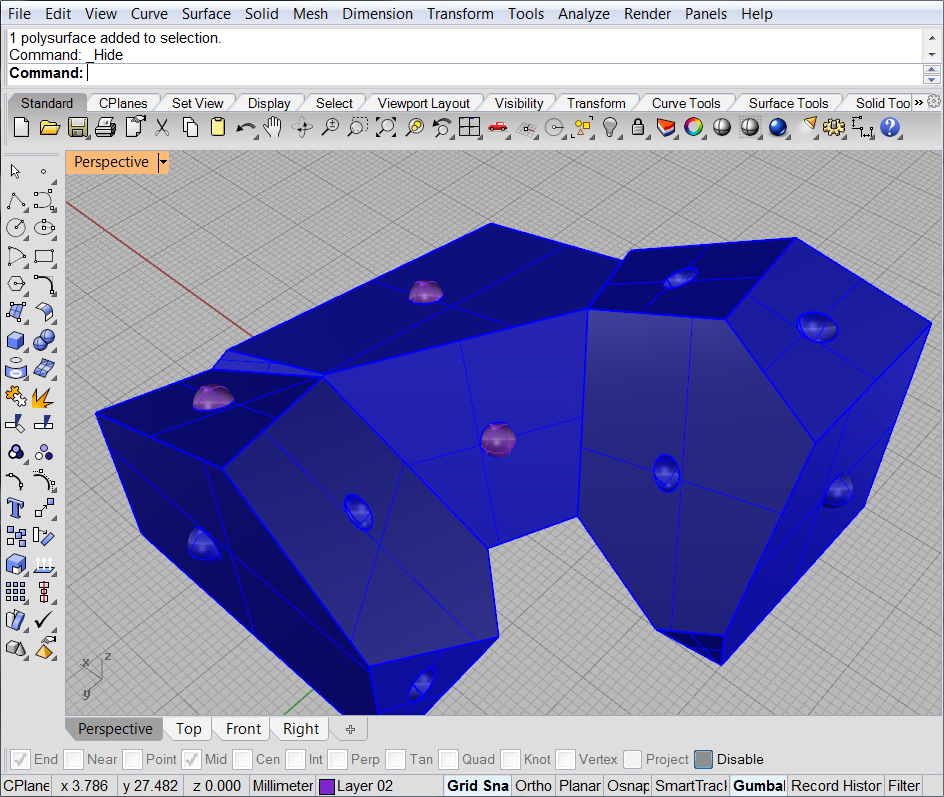
Task: Open the Perspective viewport dropdown arrow
Action: click(x=163, y=162)
